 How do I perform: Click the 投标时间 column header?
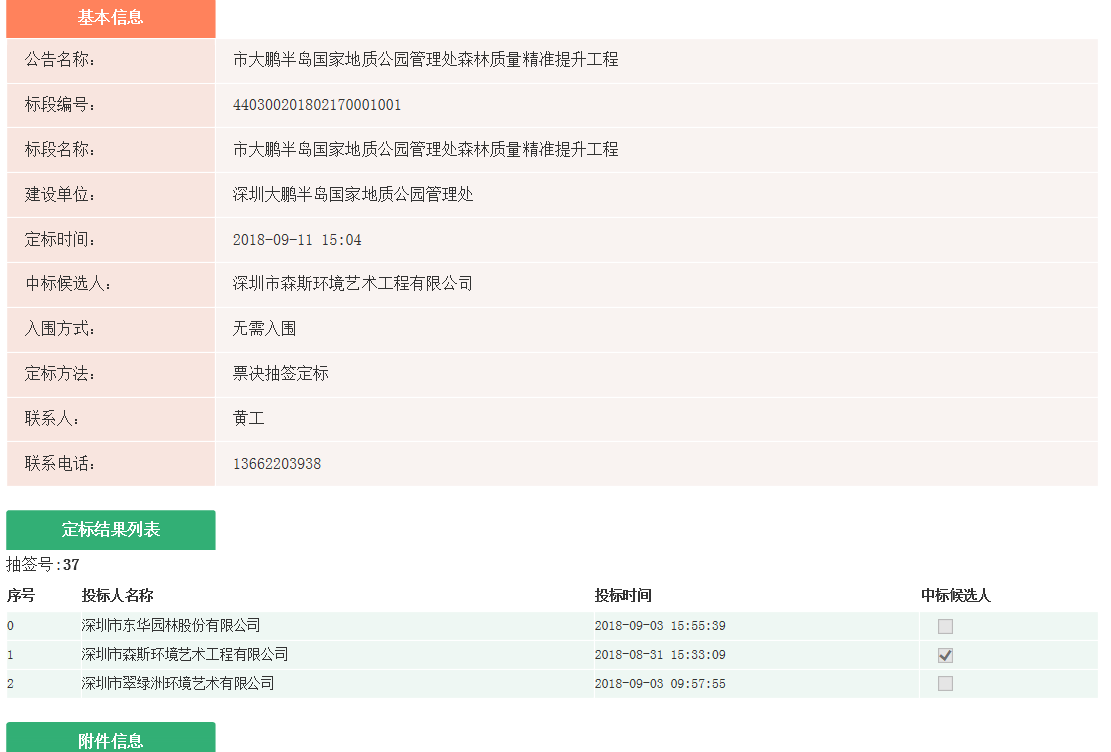click(623, 596)
